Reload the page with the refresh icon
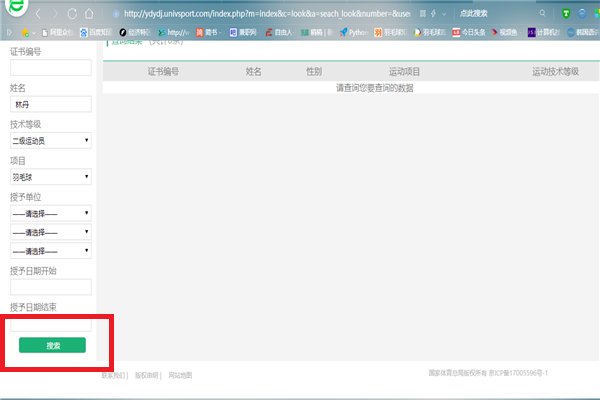 click(x=72, y=14)
